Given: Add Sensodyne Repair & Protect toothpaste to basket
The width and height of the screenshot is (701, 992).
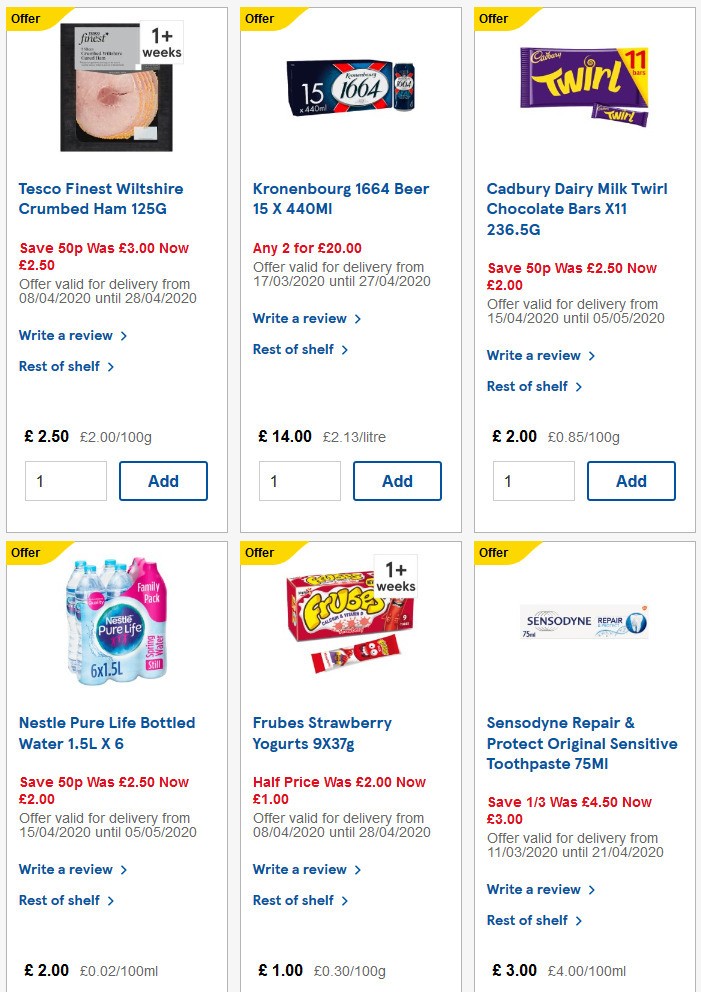Looking at the screenshot, I should coord(631,988).
